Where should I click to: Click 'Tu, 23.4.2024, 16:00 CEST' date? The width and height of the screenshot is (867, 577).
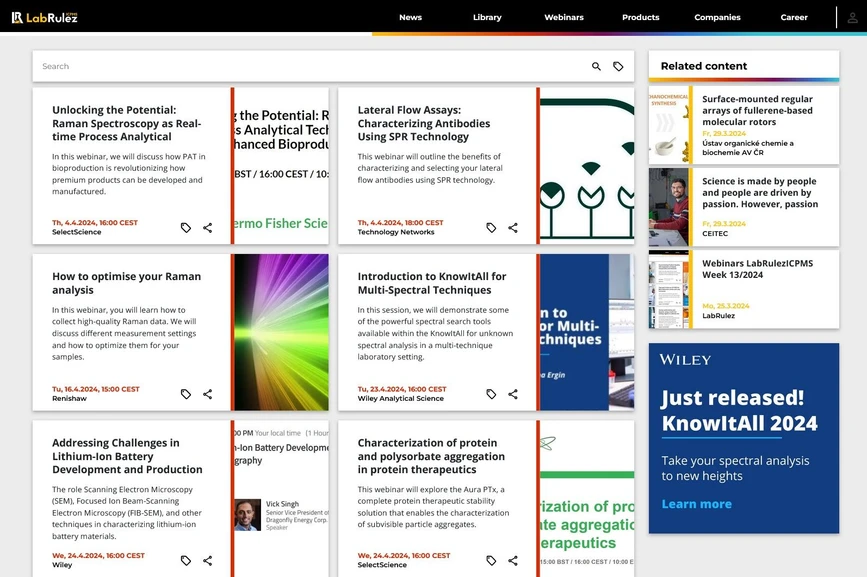coord(402,389)
